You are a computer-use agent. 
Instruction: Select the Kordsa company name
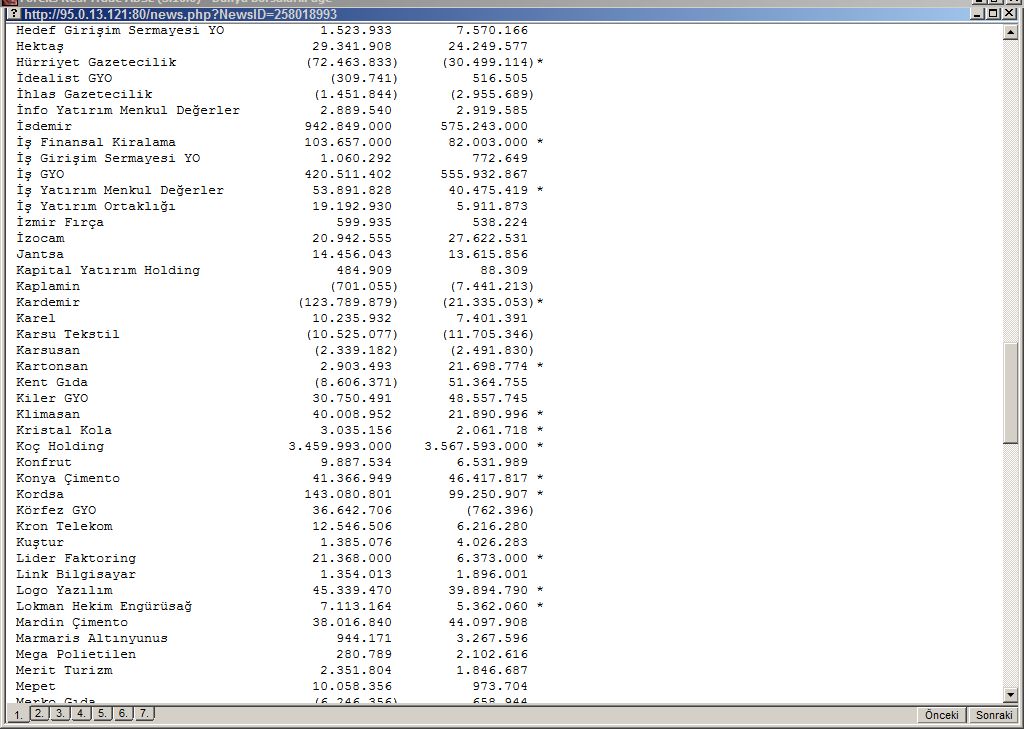coord(40,494)
